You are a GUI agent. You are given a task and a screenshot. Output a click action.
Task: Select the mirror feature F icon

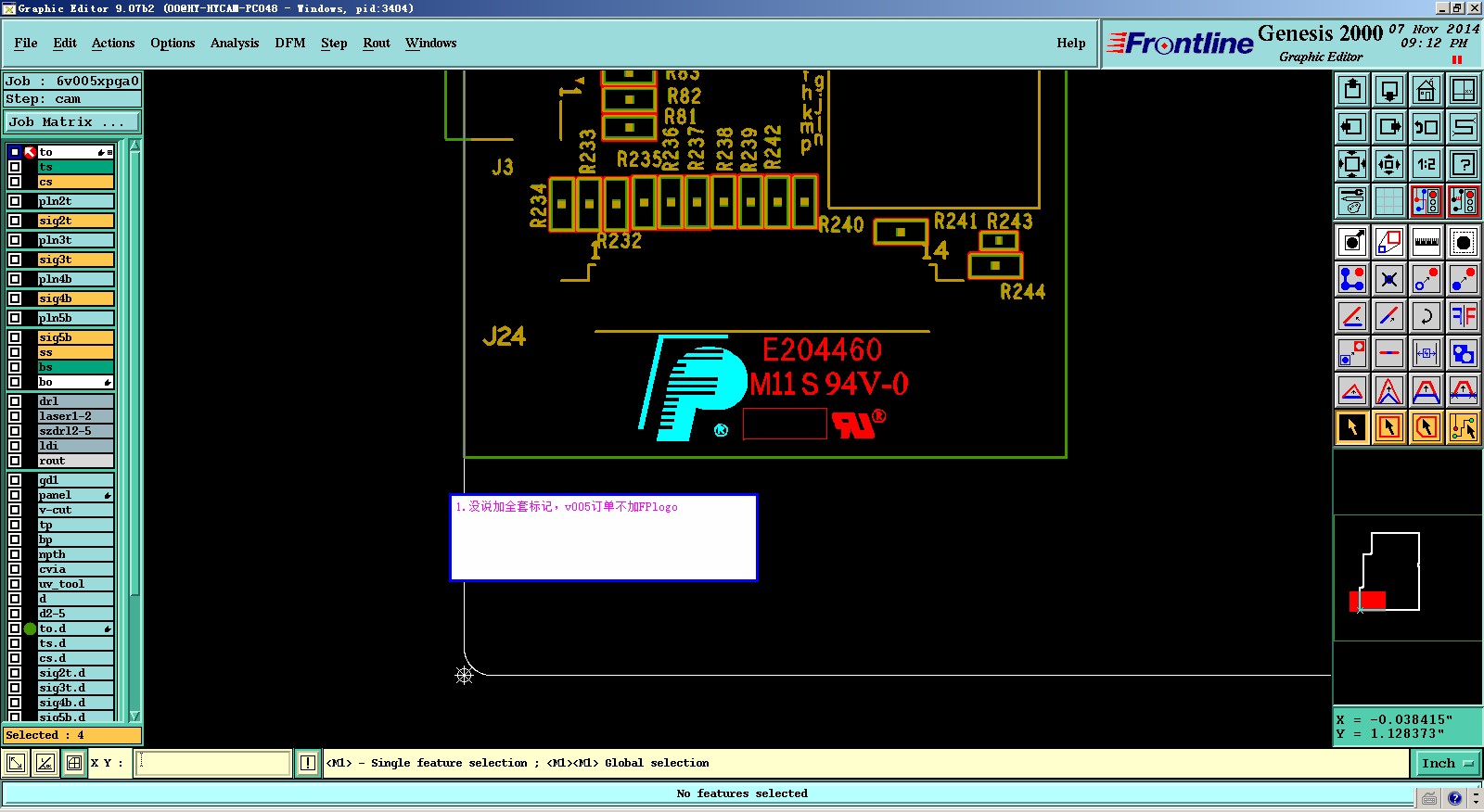point(1464,316)
